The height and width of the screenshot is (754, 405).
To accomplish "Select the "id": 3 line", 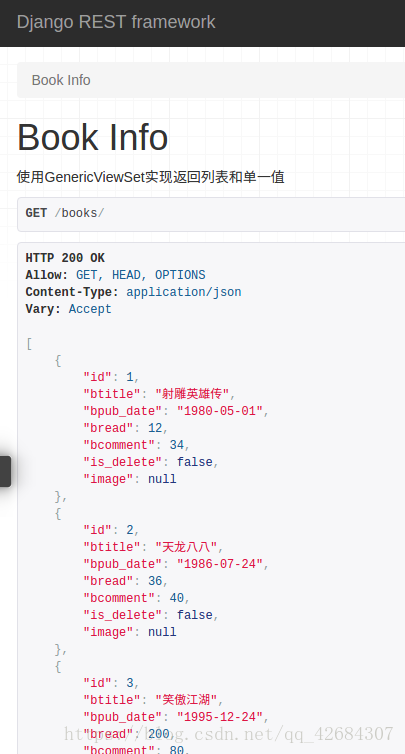I will (111, 683).
